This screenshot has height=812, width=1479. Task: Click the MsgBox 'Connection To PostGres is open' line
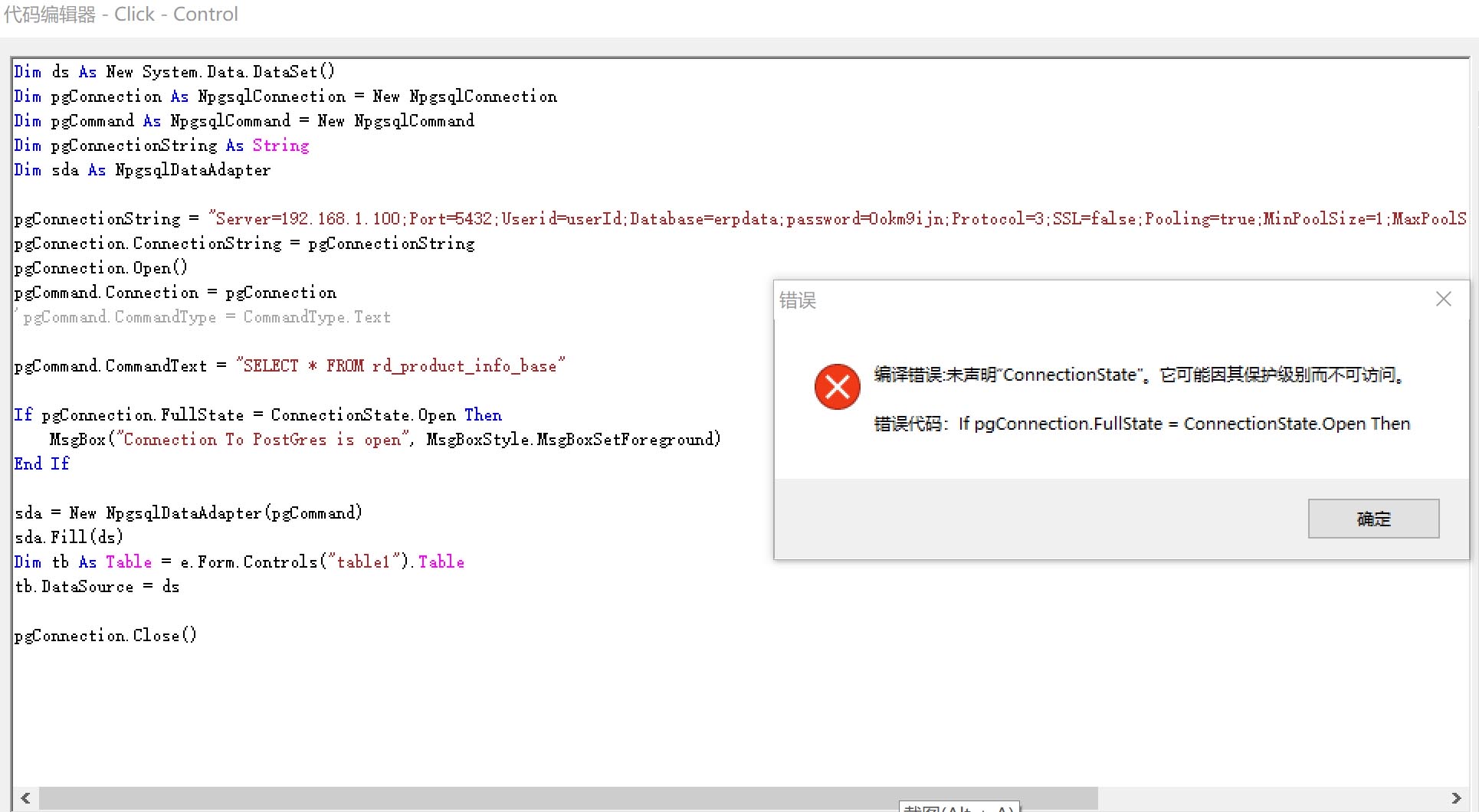click(385, 440)
